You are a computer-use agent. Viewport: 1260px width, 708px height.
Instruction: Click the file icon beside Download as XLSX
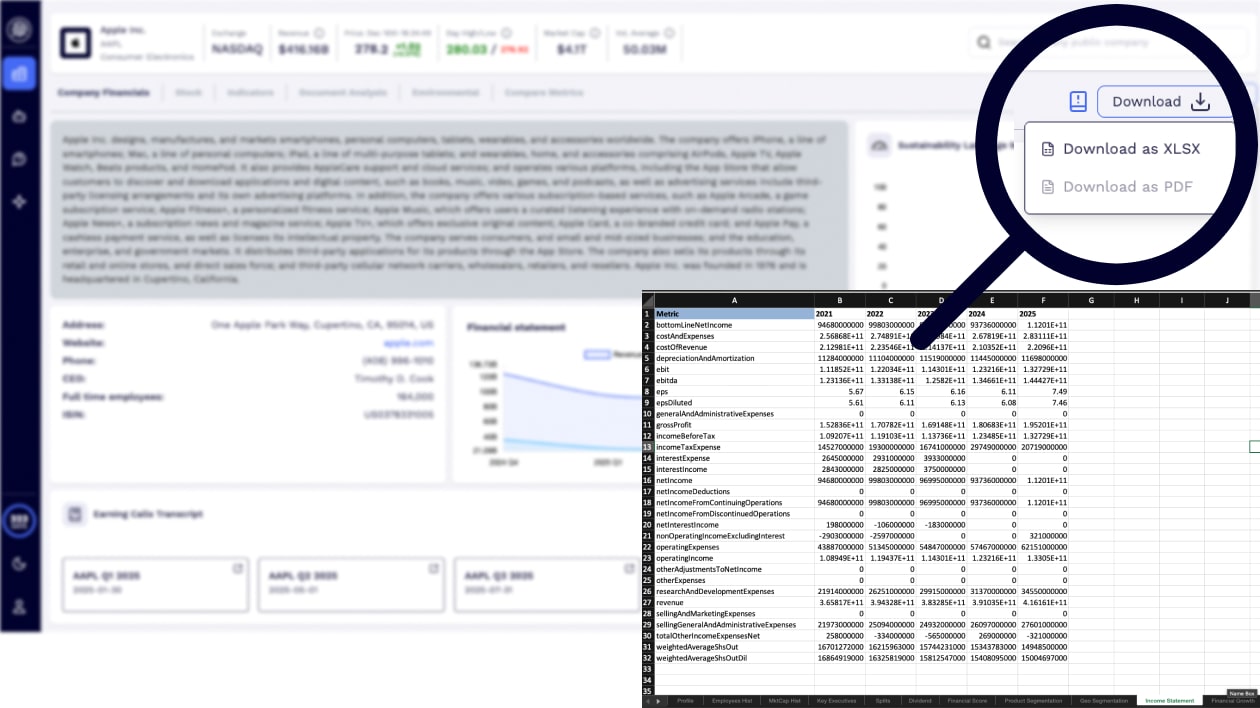[1048, 149]
